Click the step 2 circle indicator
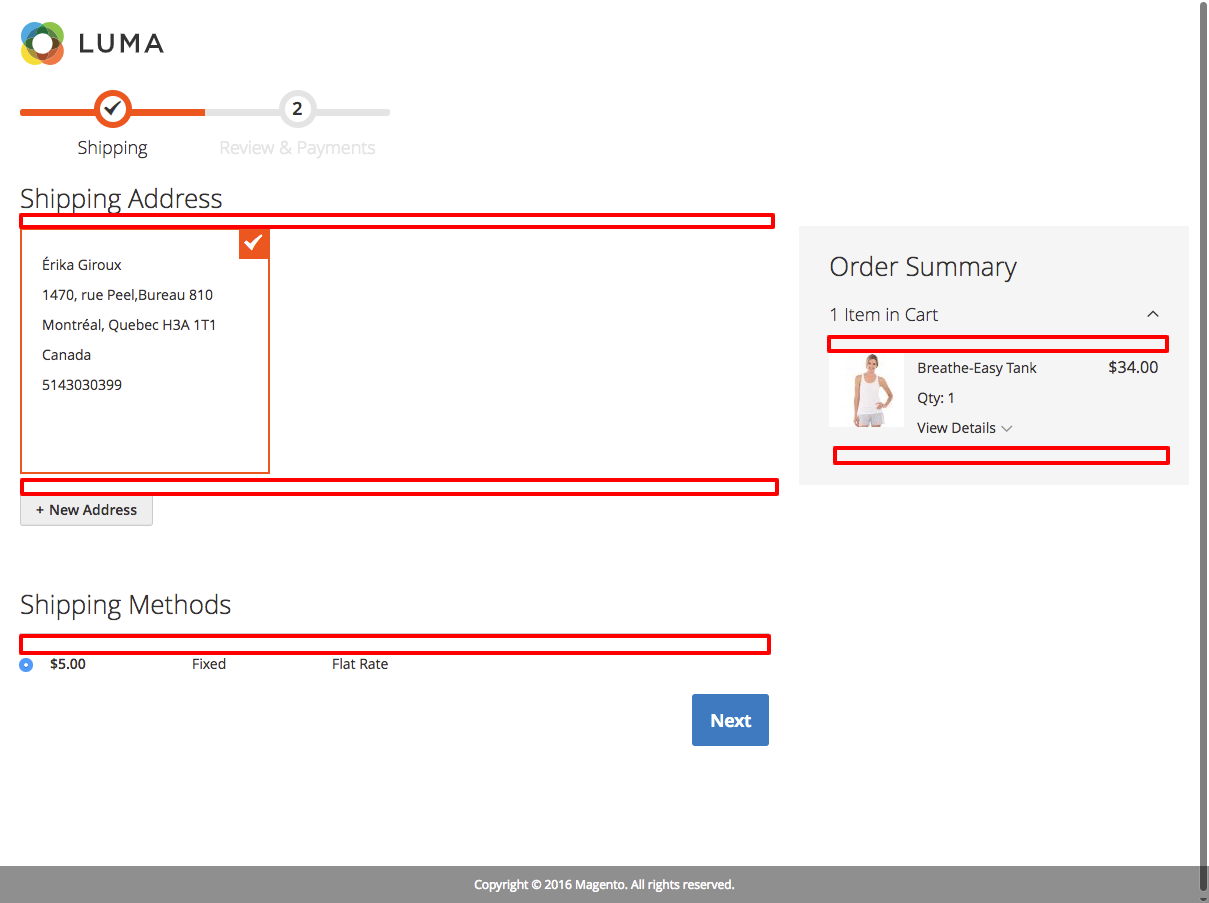1209x903 pixels. 297,109
